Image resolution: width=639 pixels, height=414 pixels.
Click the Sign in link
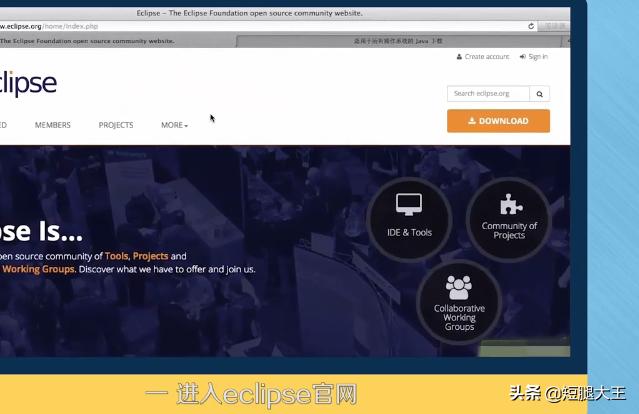[x=534, y=57]
